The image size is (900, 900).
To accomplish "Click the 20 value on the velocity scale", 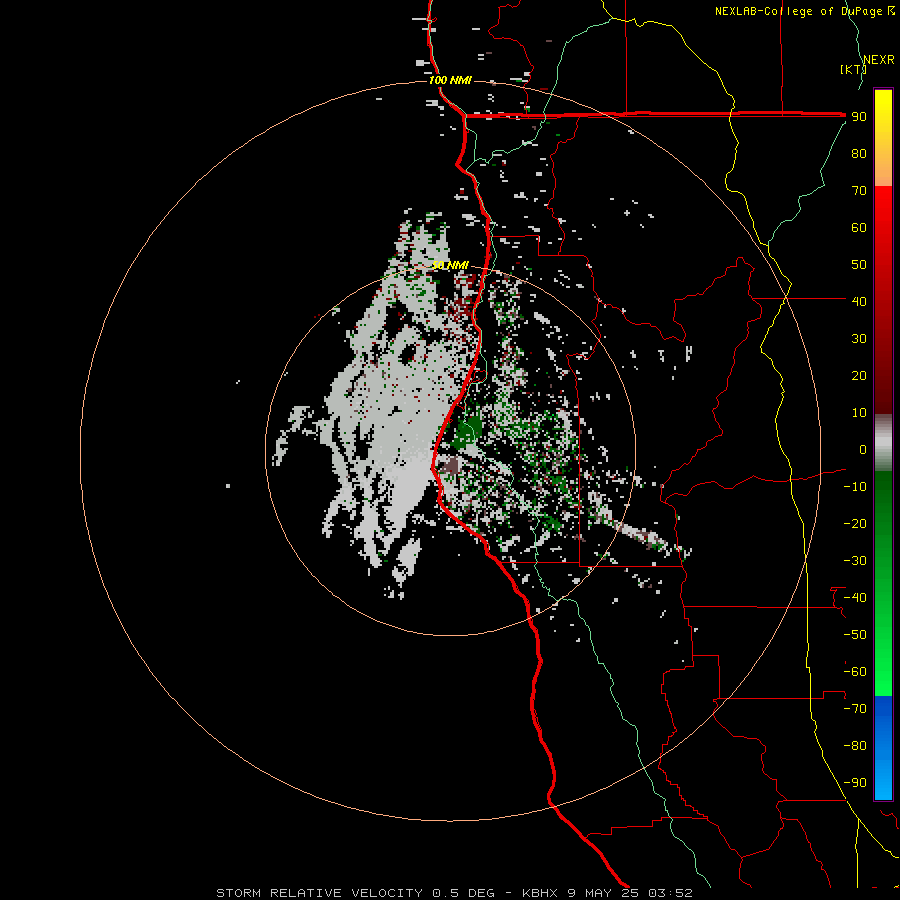I will coord(859,376).
